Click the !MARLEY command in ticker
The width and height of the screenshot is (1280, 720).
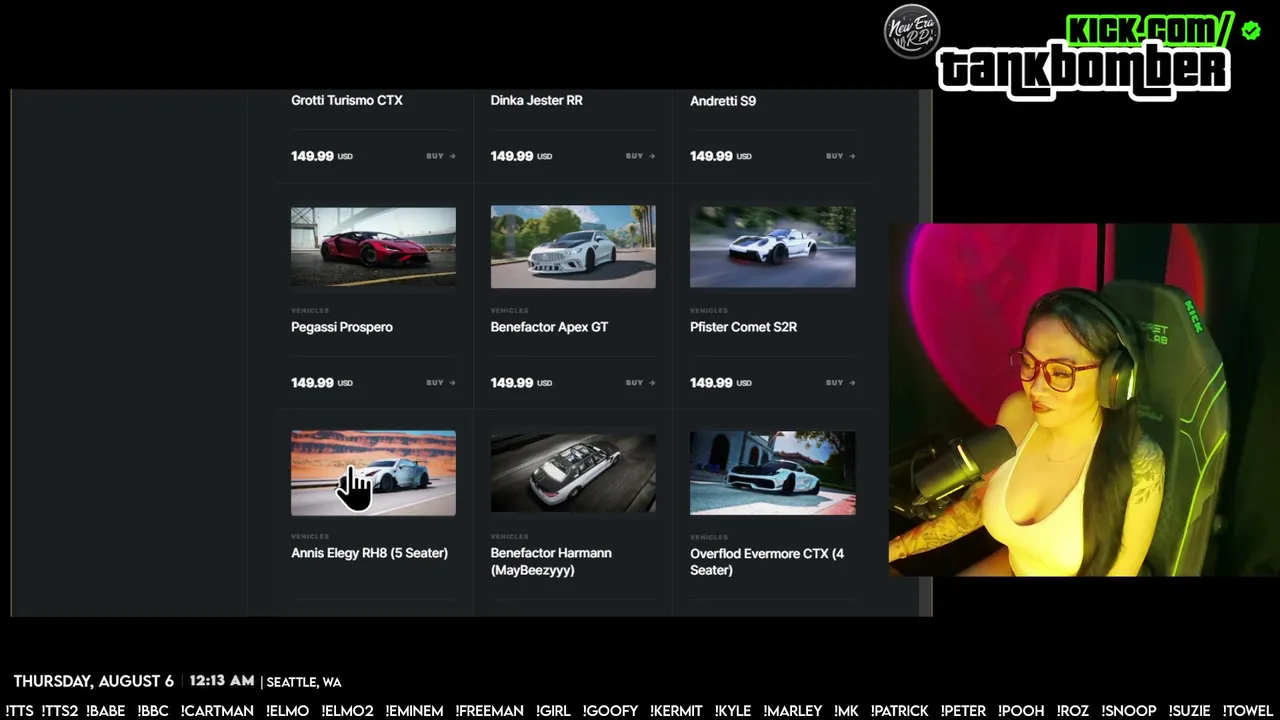(x=793, y=711)
